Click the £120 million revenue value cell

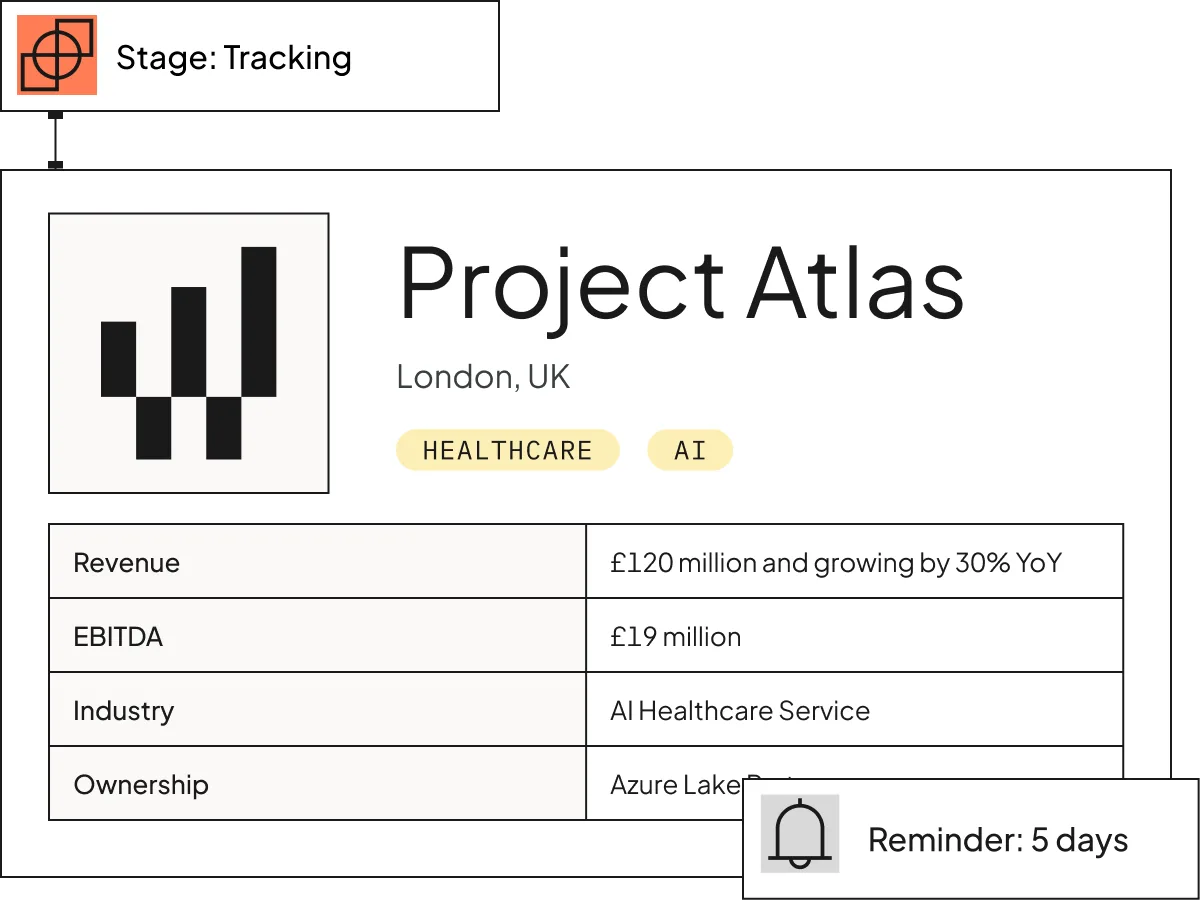(x=855, y=562)
